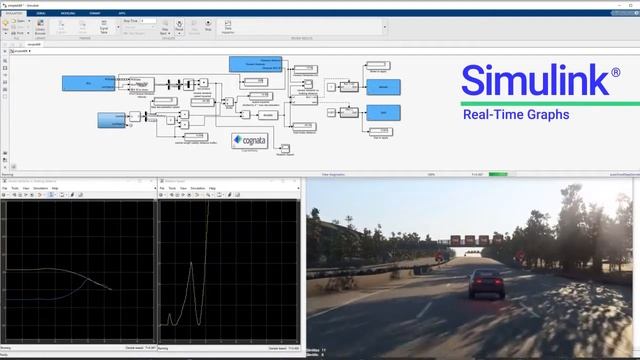Click the 100% zoom level in status bar
640x360 pixels.
(431, 175)
